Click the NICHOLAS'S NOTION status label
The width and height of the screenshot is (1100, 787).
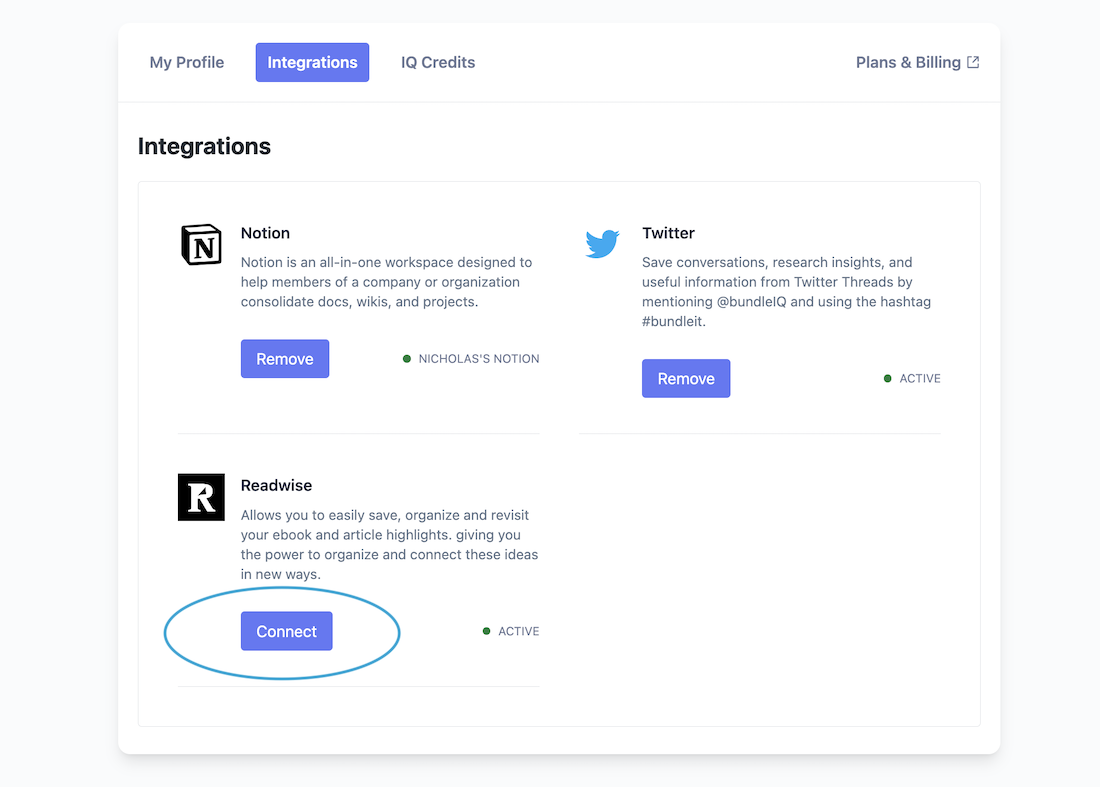tap(479, 359)
